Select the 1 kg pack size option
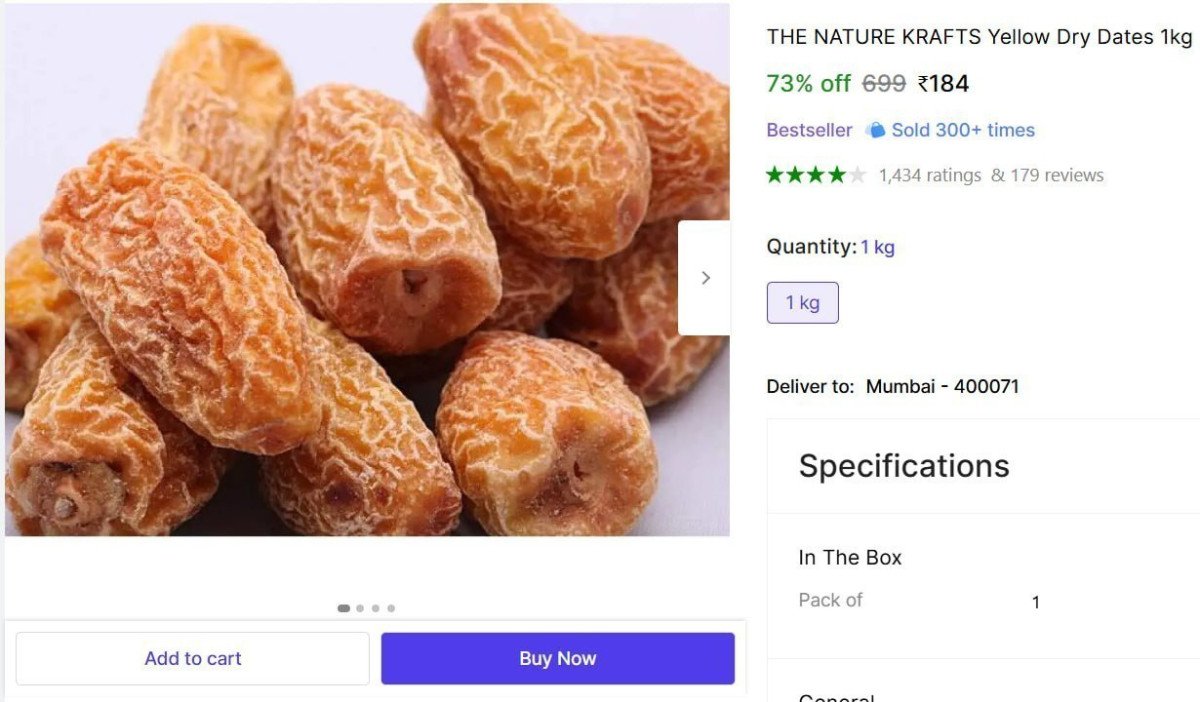The height and width of the screenshot is (702, 1200). click(x=802, y=302)
